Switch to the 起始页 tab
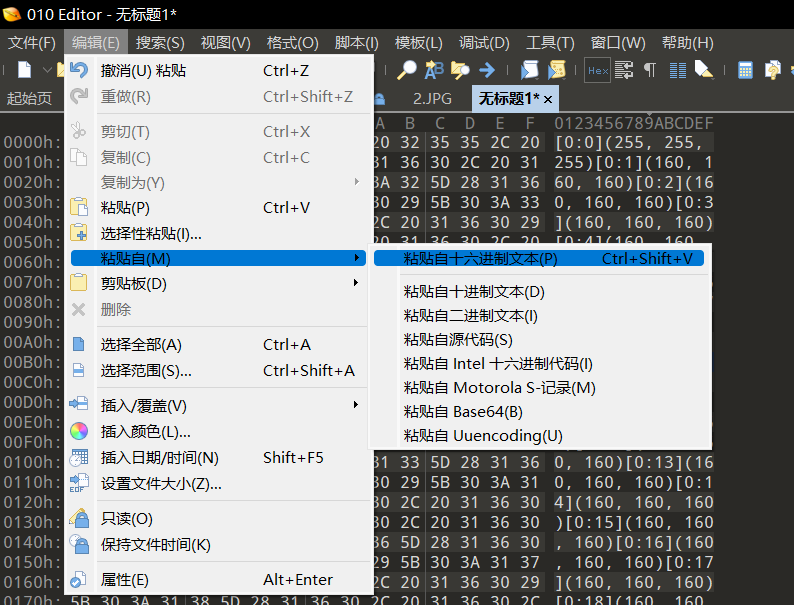This screenshot has width=794, height=605. (29, 98)
